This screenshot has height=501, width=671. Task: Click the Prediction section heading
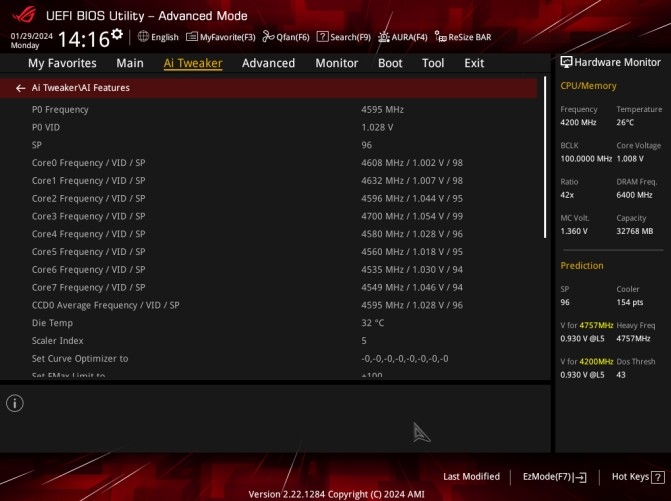click(x=582, y=266)
